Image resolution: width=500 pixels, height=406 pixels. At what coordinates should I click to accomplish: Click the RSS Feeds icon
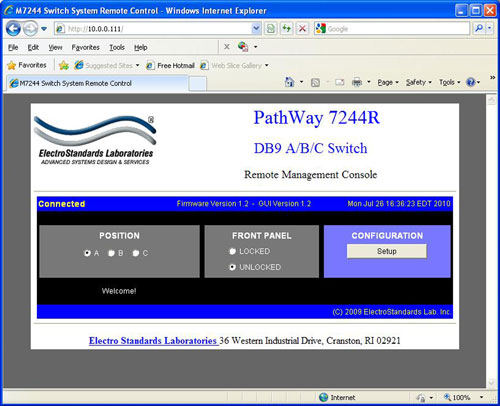315,82
